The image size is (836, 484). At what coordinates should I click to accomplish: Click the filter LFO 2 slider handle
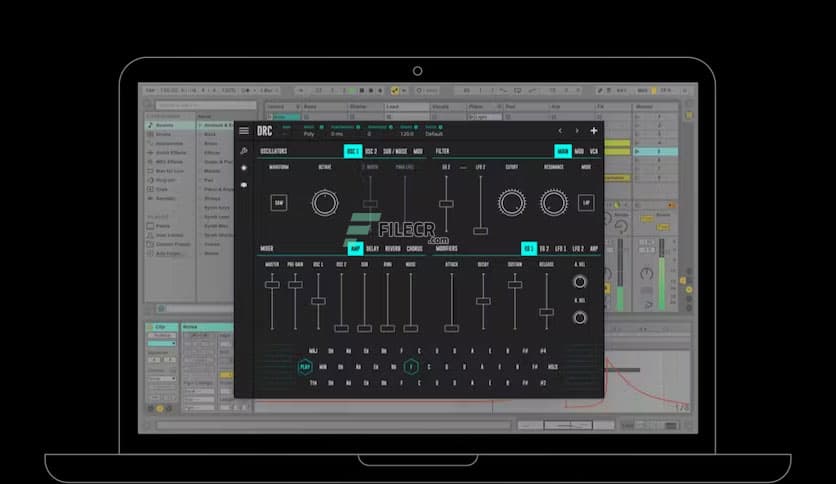tap(480, 231)
